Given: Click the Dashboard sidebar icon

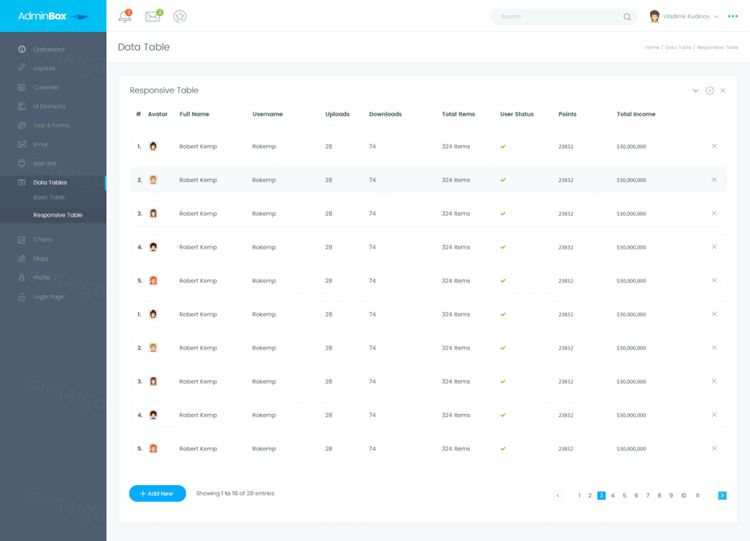Looking at the screenshot, I should coord(22,49).
